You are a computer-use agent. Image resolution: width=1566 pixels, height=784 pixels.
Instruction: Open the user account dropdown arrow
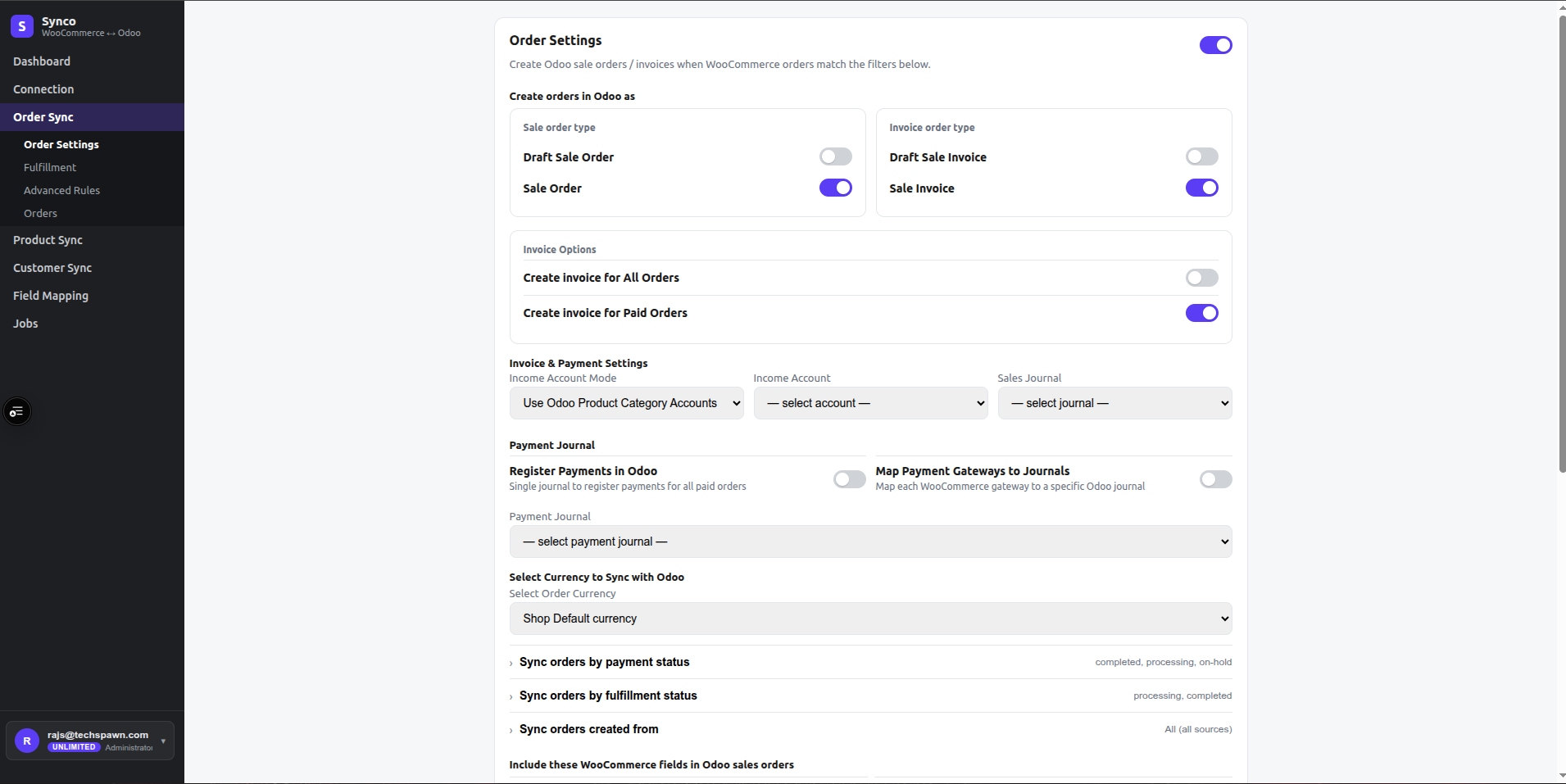tap(163, 741)
